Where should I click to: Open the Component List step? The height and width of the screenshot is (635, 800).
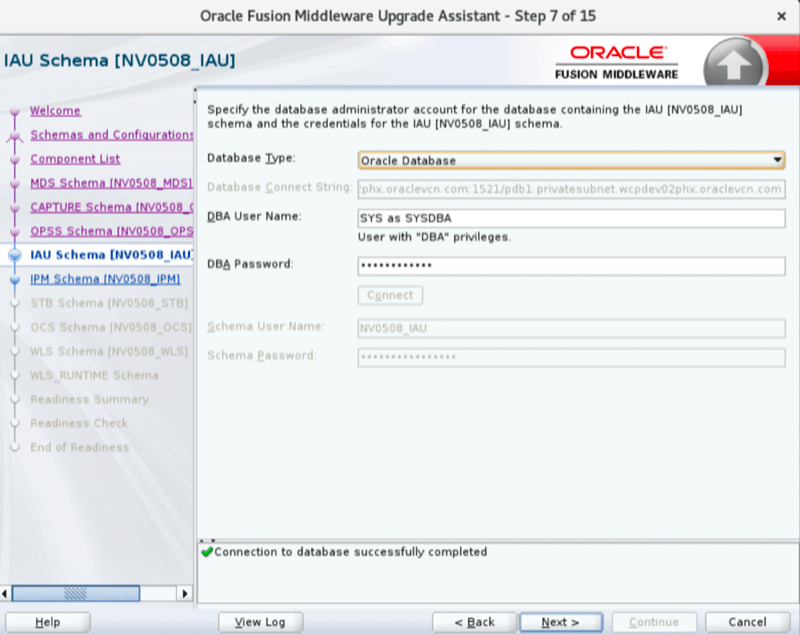pos(75,159)
